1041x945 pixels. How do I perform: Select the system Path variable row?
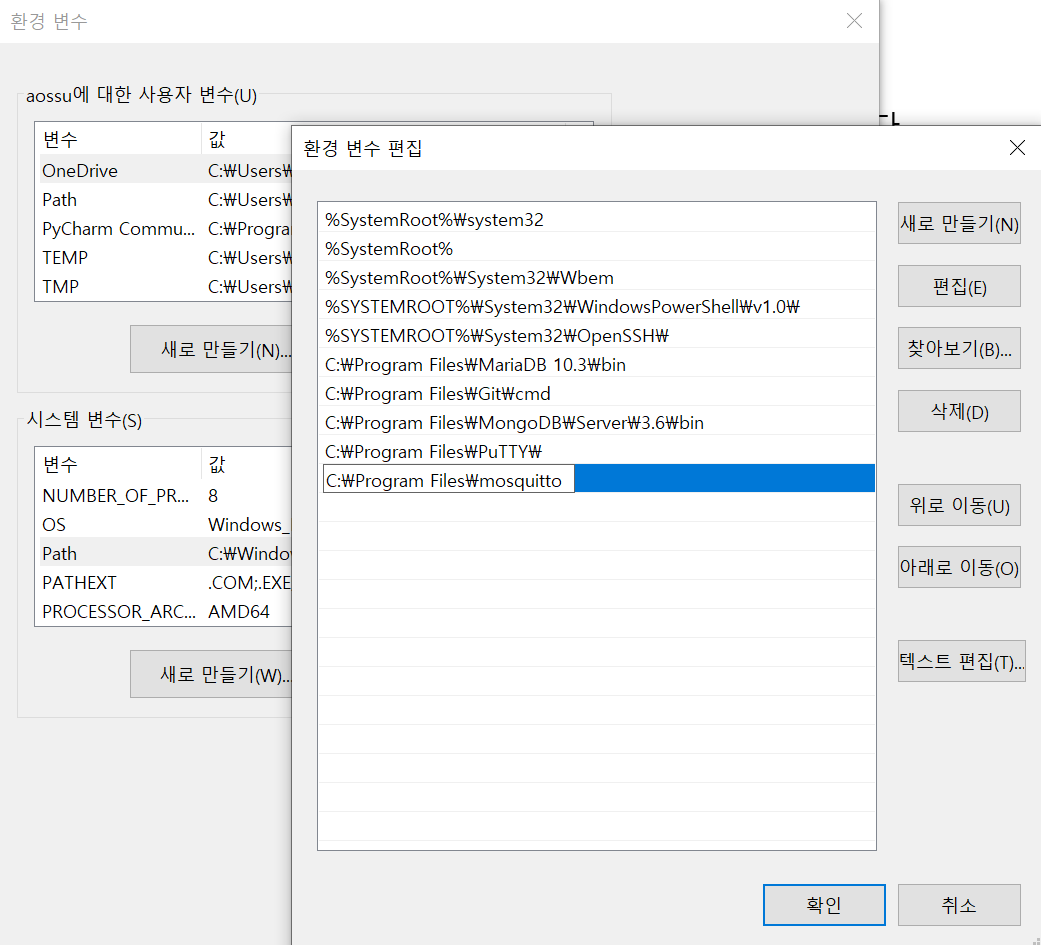(166, 554)
